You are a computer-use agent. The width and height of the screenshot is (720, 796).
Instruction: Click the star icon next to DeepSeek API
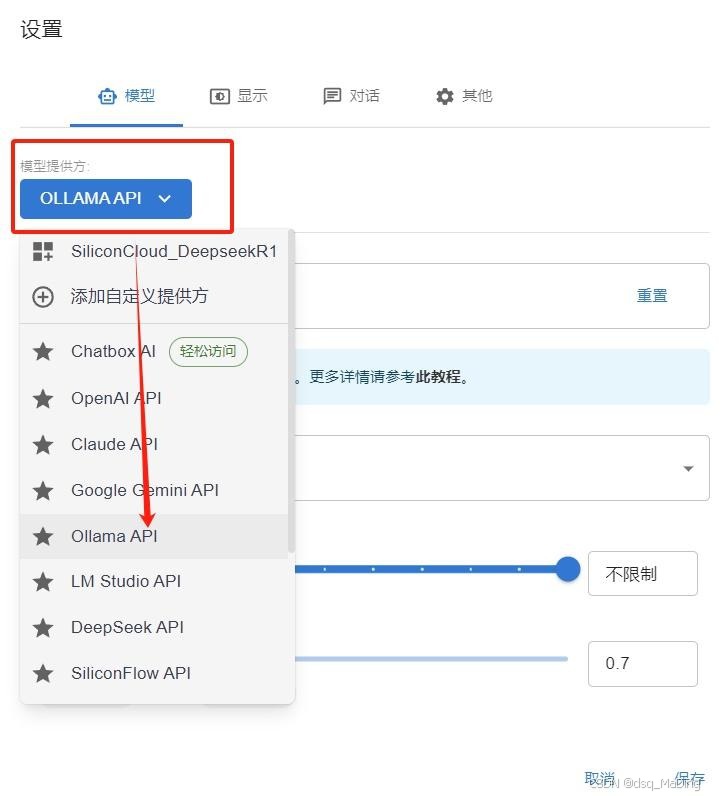[x=43, y=628]
